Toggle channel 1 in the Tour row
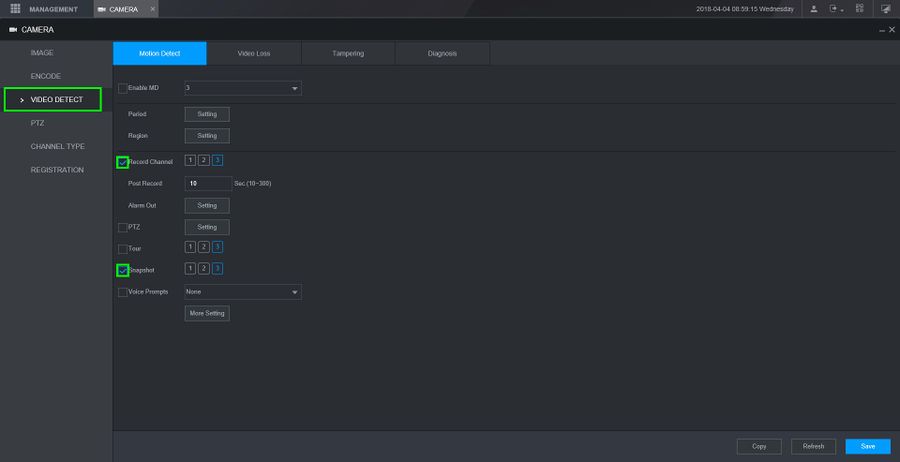This screenshot has height=462, width=900. [x=190, y=247]
